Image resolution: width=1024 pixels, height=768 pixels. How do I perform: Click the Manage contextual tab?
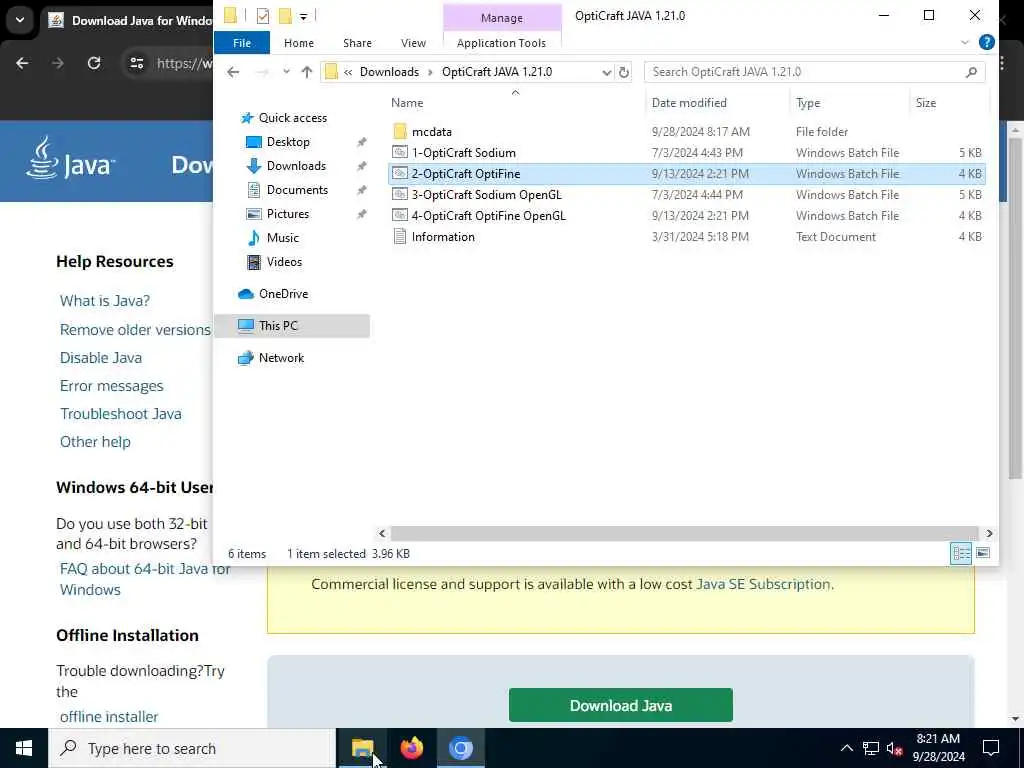click(502, 18)
